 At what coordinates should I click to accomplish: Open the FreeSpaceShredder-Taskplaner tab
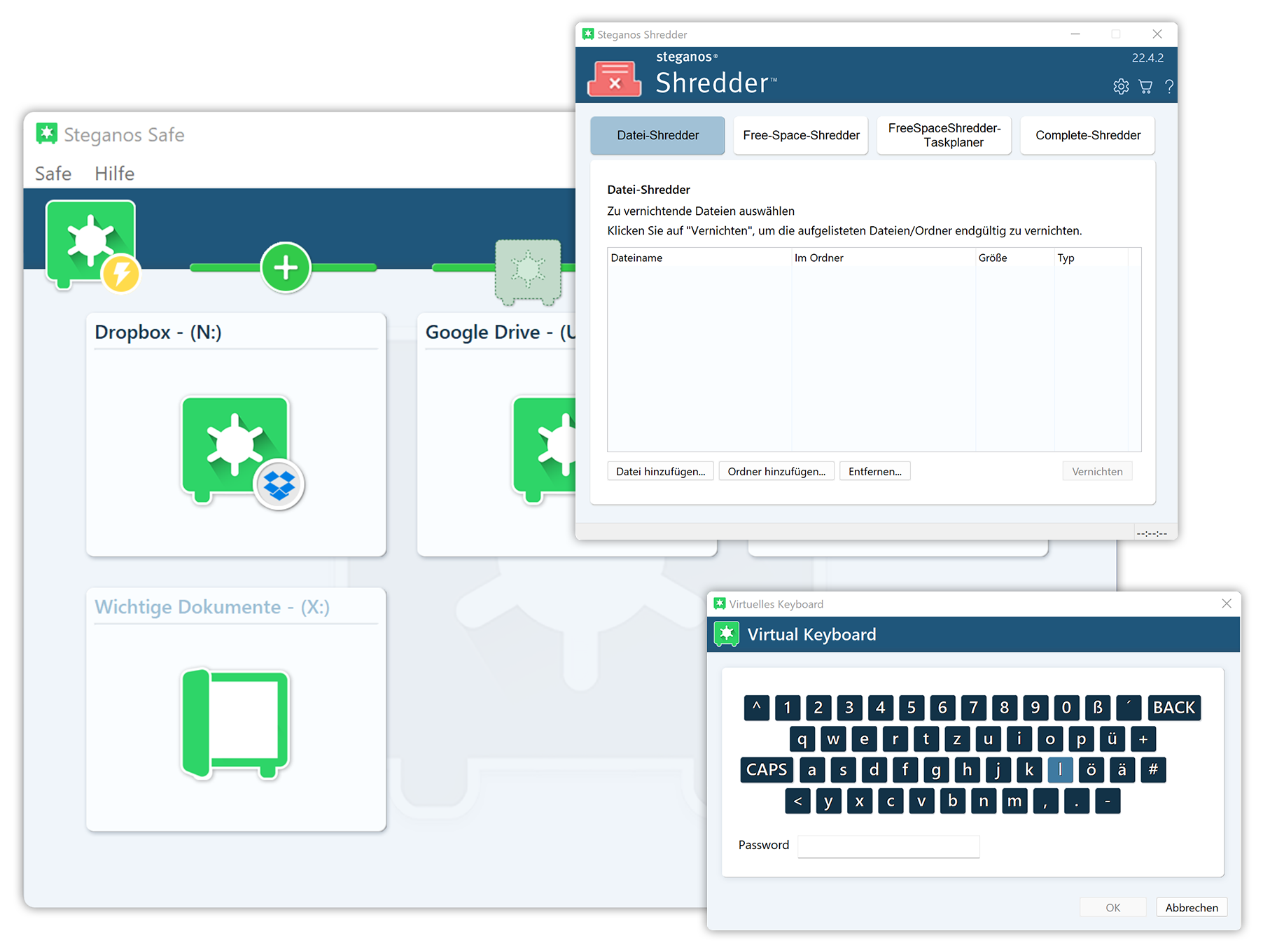pyautogui.click(x=944, y=135)
